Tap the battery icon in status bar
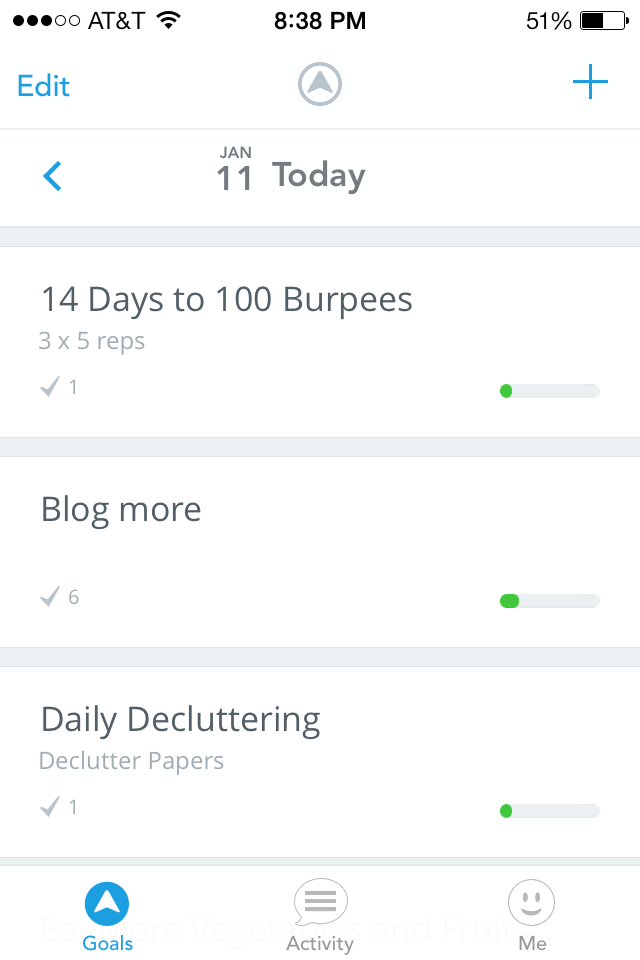 coord(606,21)
